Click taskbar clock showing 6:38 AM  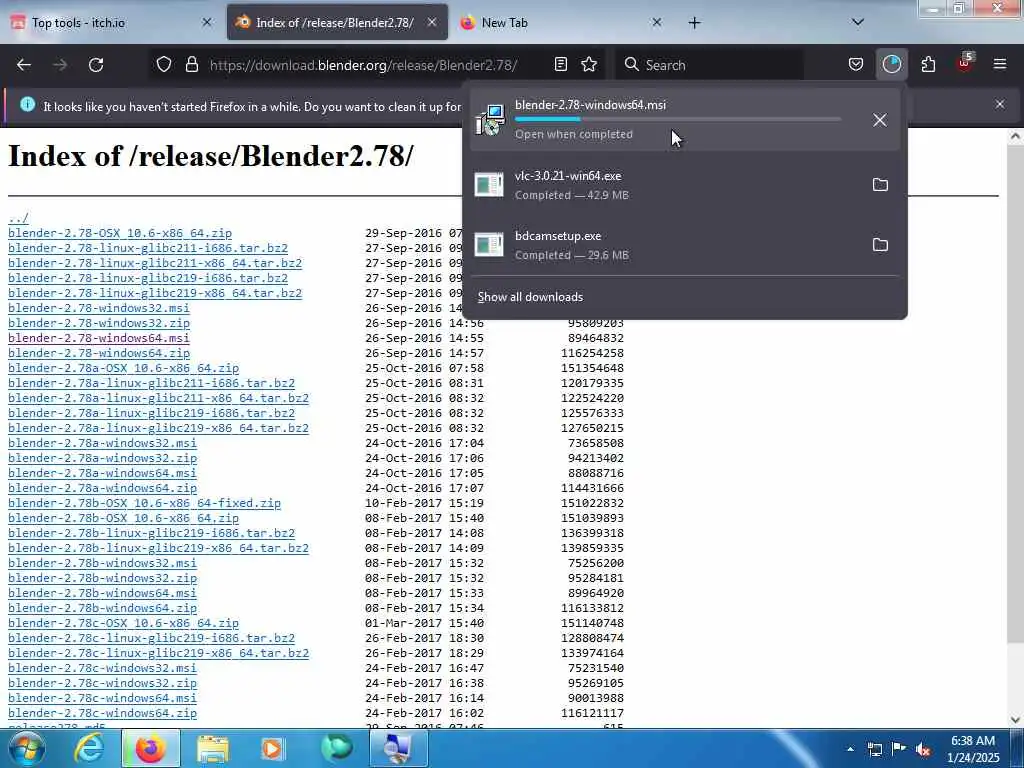click(x=972, y=749)
